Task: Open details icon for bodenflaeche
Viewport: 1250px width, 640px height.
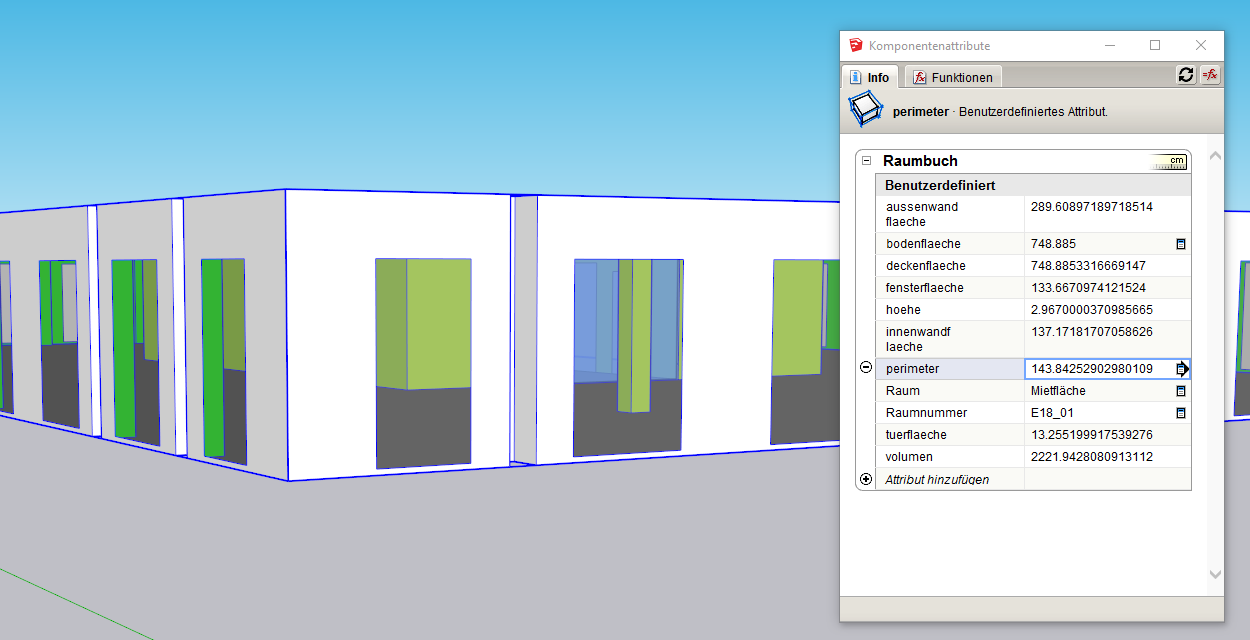Action: (x=1180, y=244)
